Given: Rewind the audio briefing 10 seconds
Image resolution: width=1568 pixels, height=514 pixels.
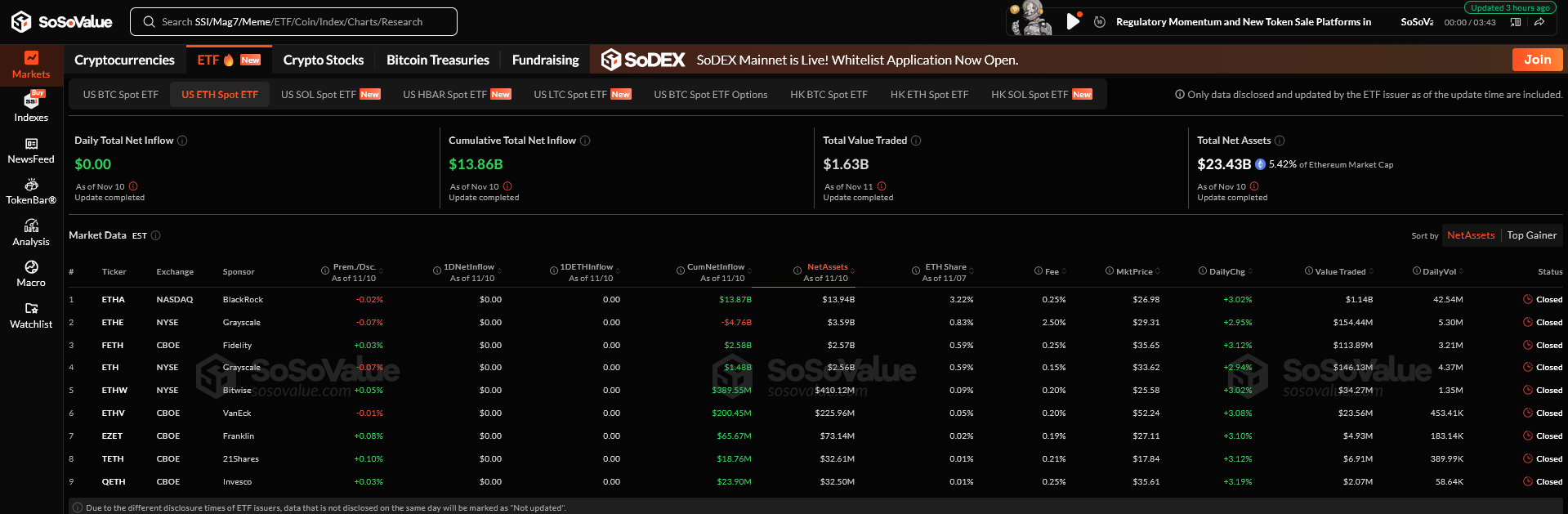Looking at the screenshot, I should 1100,22.
